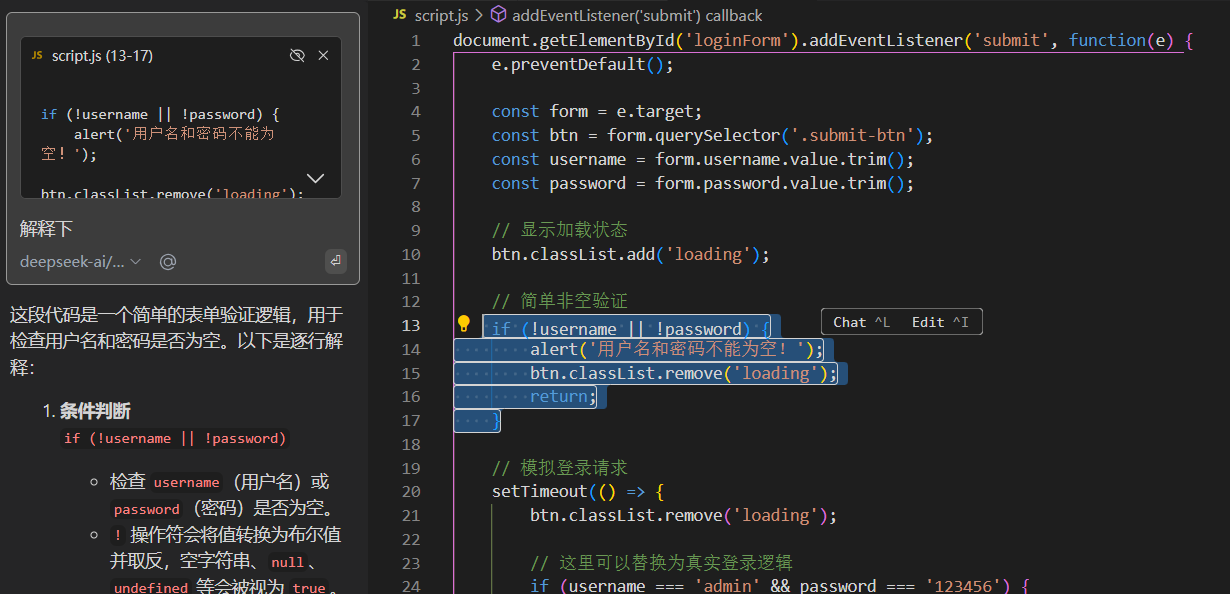Click line number 20 in the gutter

point(410,491)
